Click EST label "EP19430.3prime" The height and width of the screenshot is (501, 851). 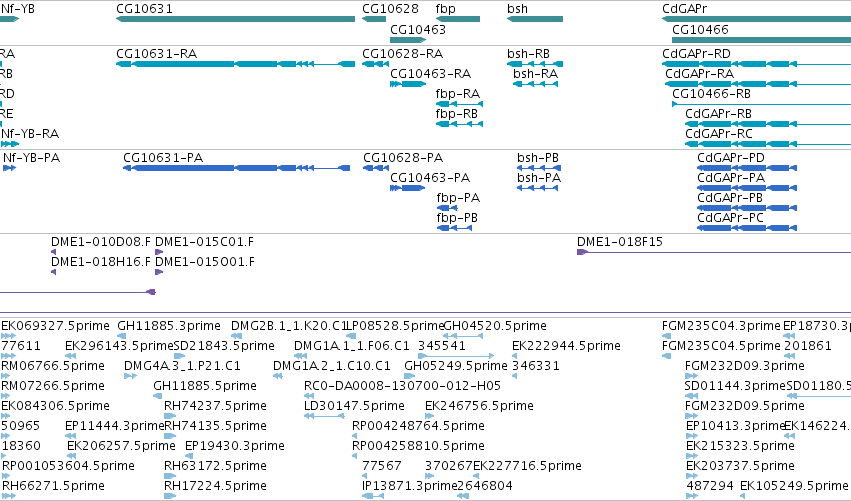pos(235,446)
